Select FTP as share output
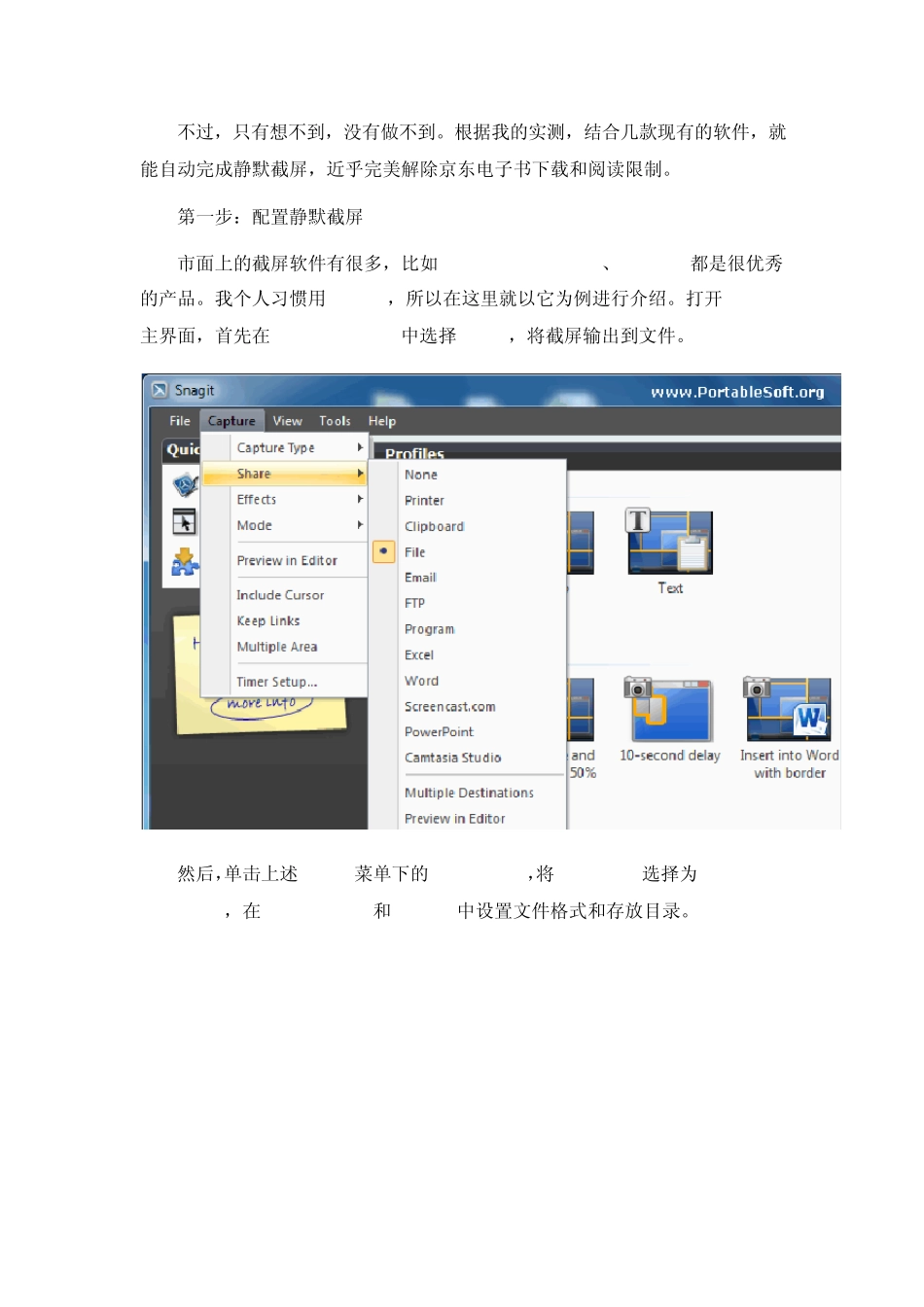Viewport: 924px width, 1307px height. 468,603
